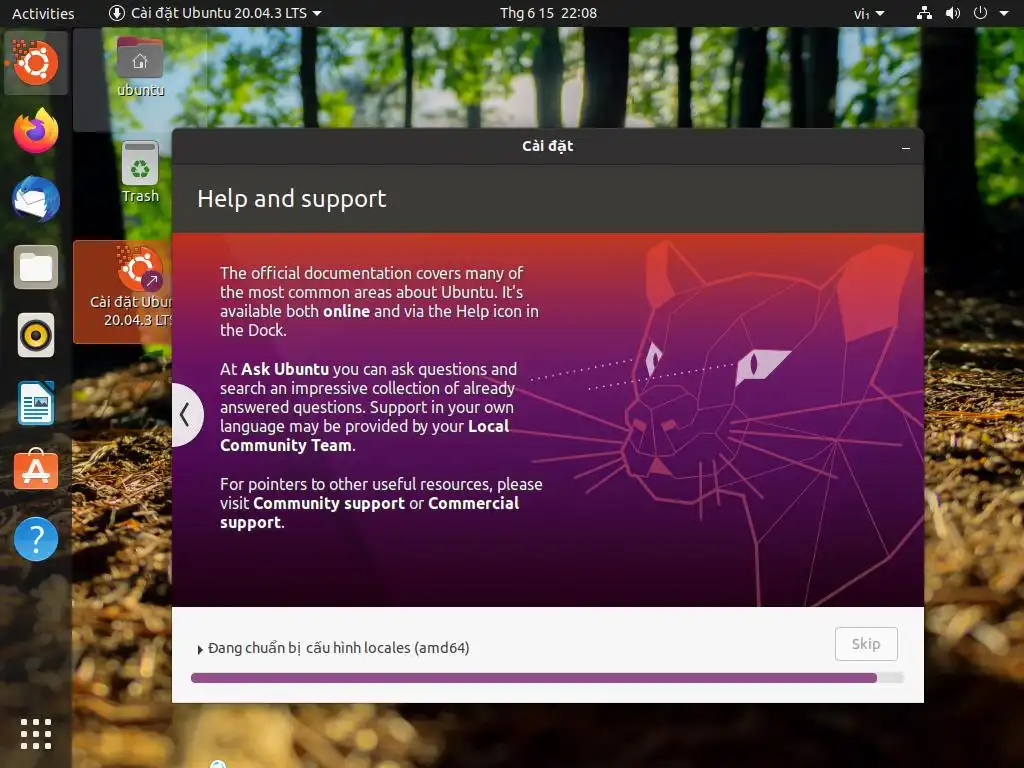Select the Cài đặt Ubuntu 20.04.3 LTS desktop shortcut
The height and width of the screenshot is (768, 1024).
123,291
